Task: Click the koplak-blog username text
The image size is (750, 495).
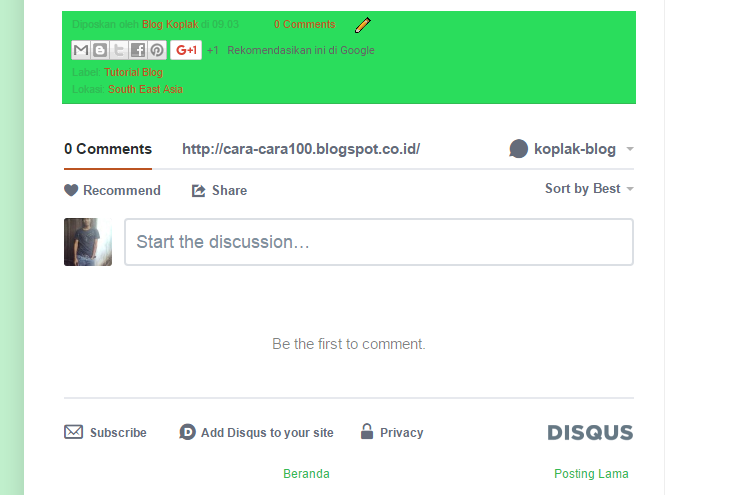Action: click(x=574, y=149)
